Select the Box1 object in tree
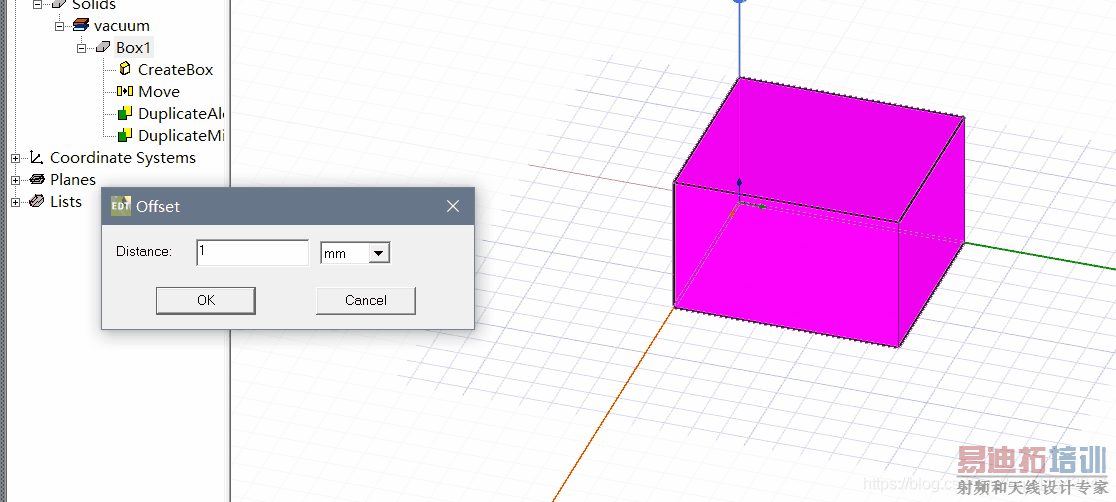The width and height of the screenshot is (1116, 502). (x=134, y=48)
